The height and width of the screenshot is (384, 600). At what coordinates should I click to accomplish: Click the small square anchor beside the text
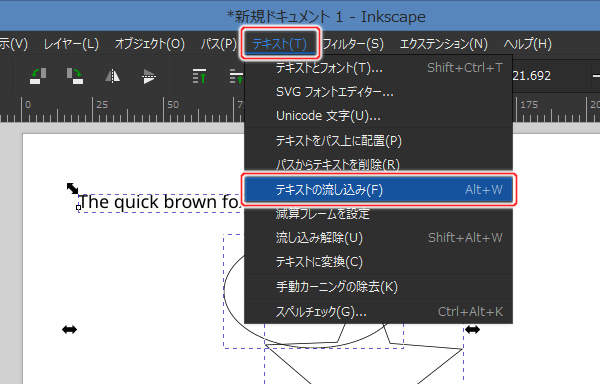pyautogui.click(x=78, y=208)
